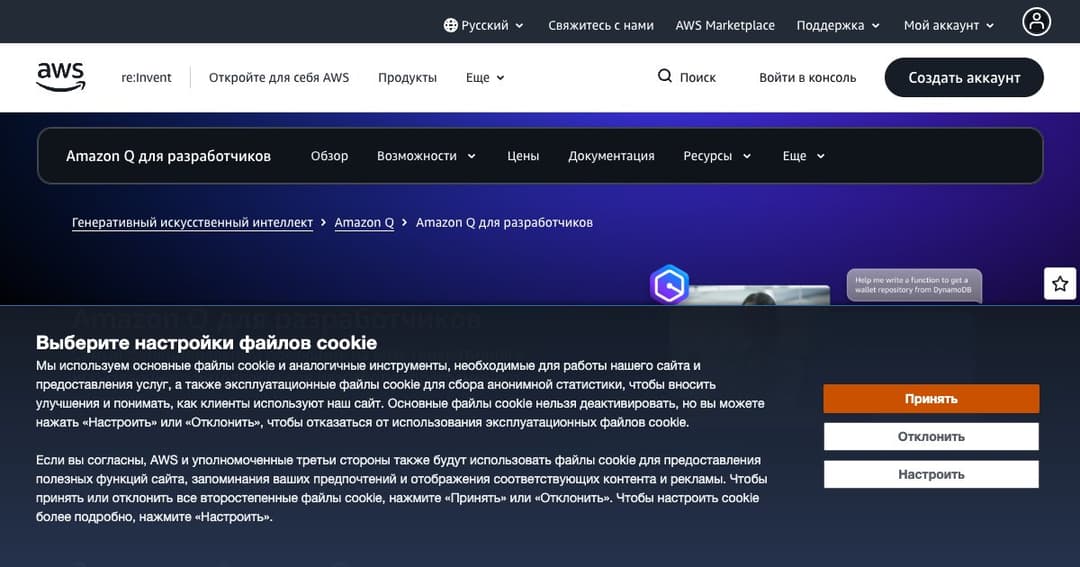Decline cookies with Отклонить button

[x=931, y=437]
